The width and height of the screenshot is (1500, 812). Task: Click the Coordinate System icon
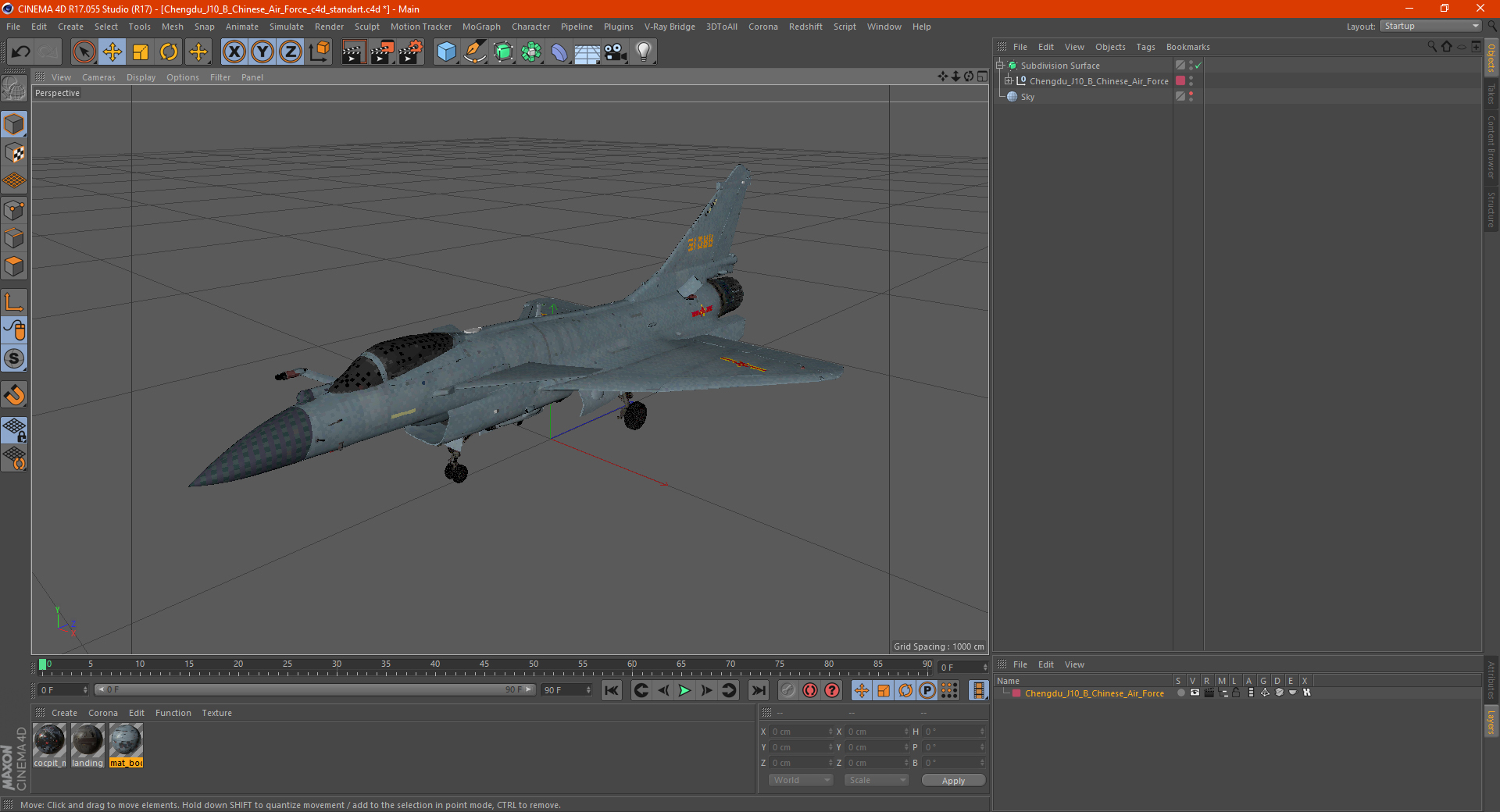pos(319,52)
